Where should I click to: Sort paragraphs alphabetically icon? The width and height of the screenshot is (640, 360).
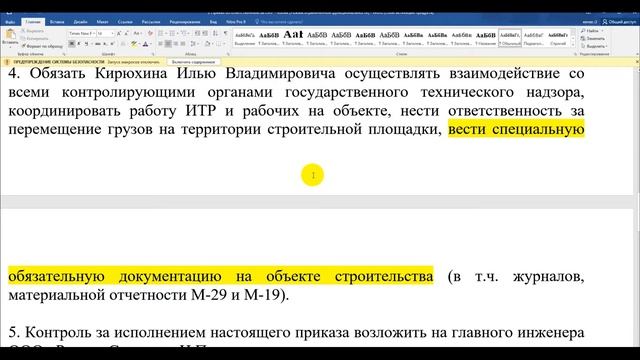[215, 33]
